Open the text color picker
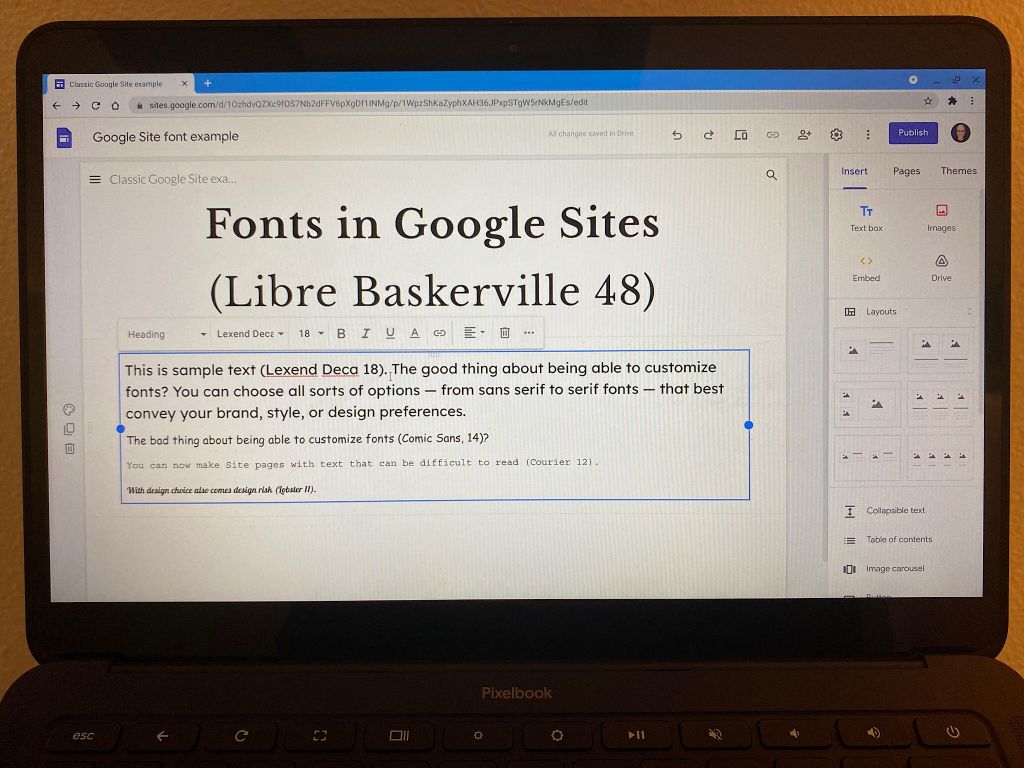 pos(415,333)
